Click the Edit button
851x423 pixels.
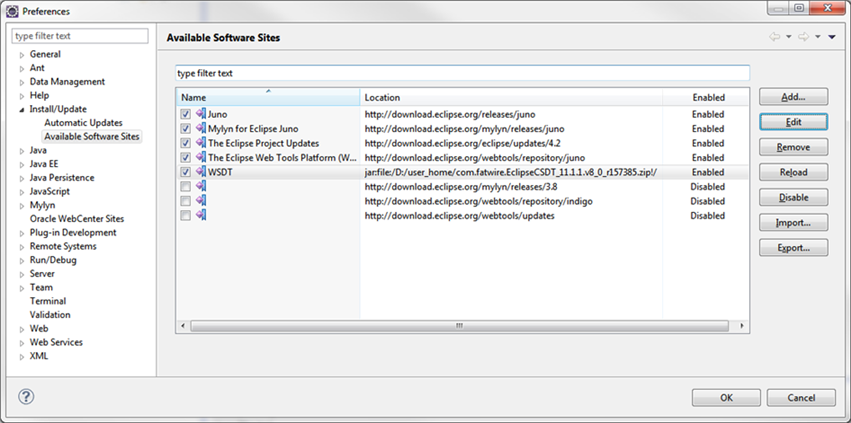point(793,122)
